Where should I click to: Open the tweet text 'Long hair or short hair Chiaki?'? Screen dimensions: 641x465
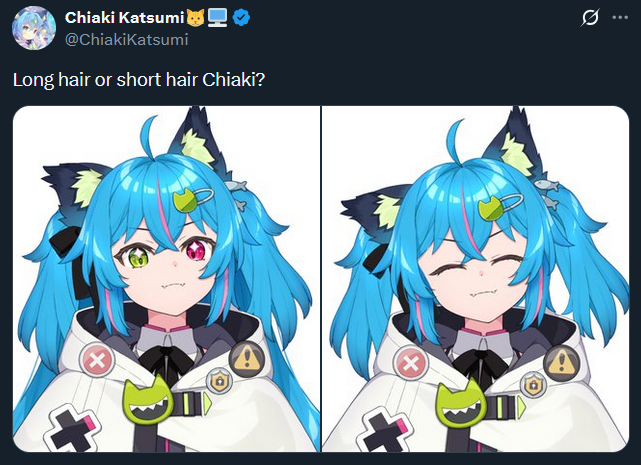[x=139, y=79]
